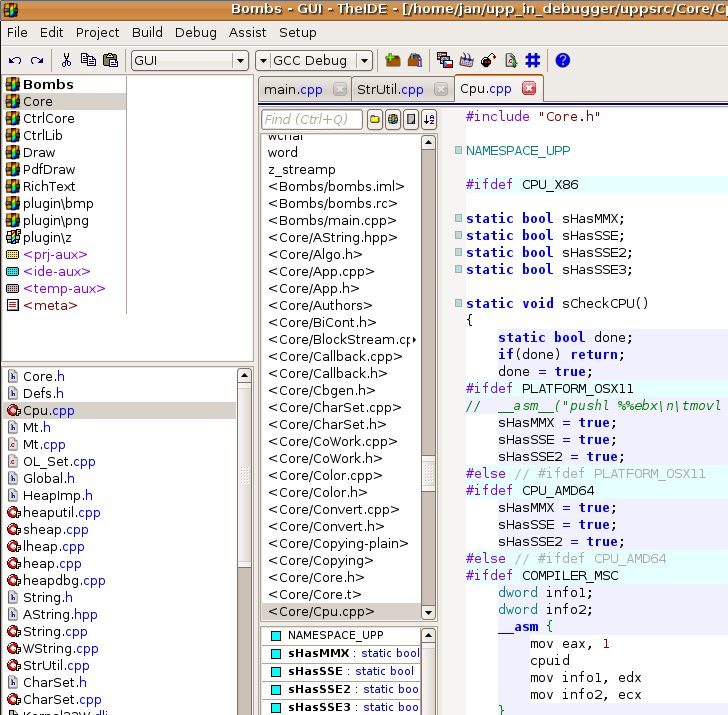
Task: Open the Assist menu
Action: 247,33
